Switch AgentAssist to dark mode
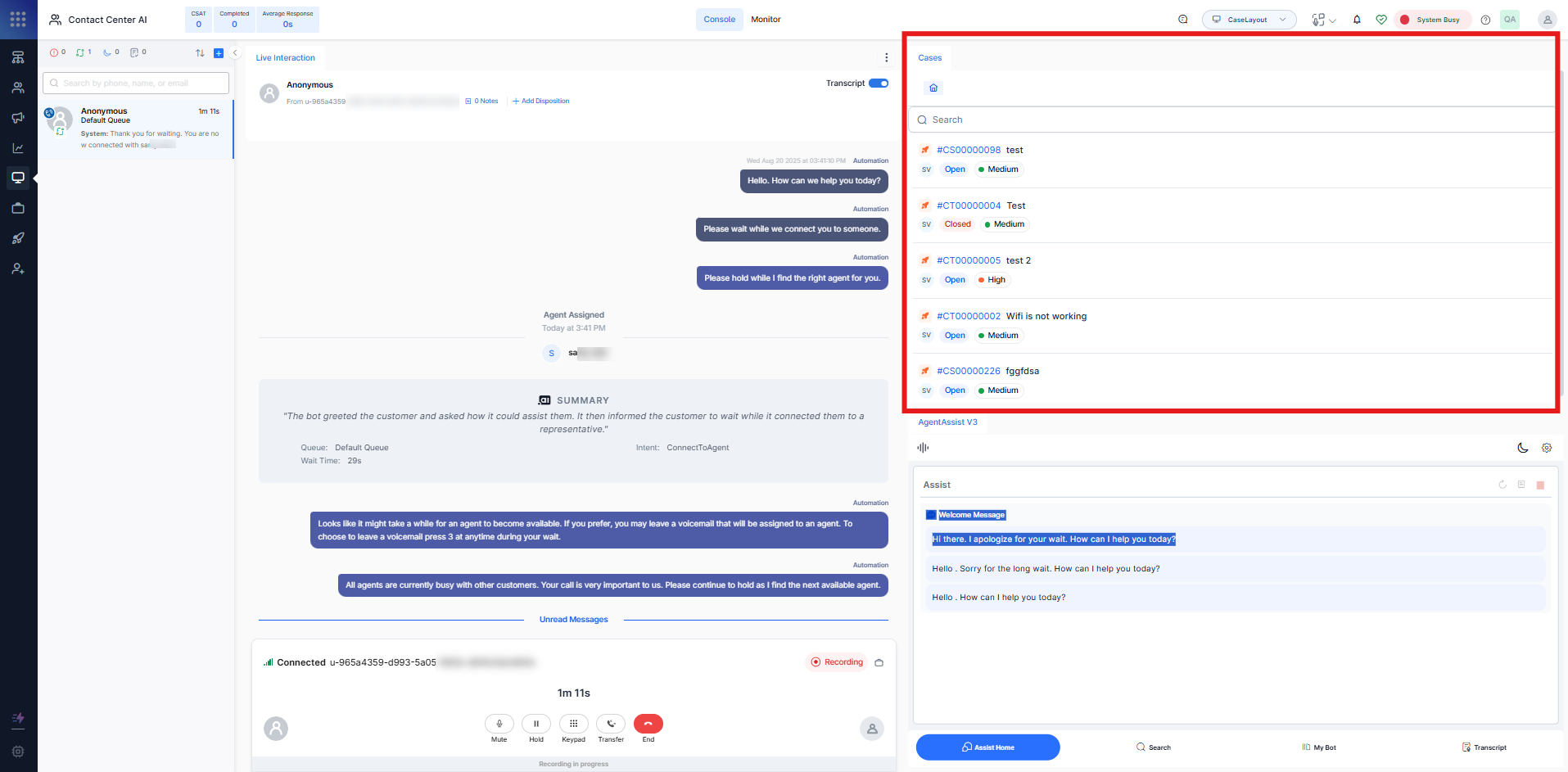The image size is (1568, 772). [x=1522, y=448]
